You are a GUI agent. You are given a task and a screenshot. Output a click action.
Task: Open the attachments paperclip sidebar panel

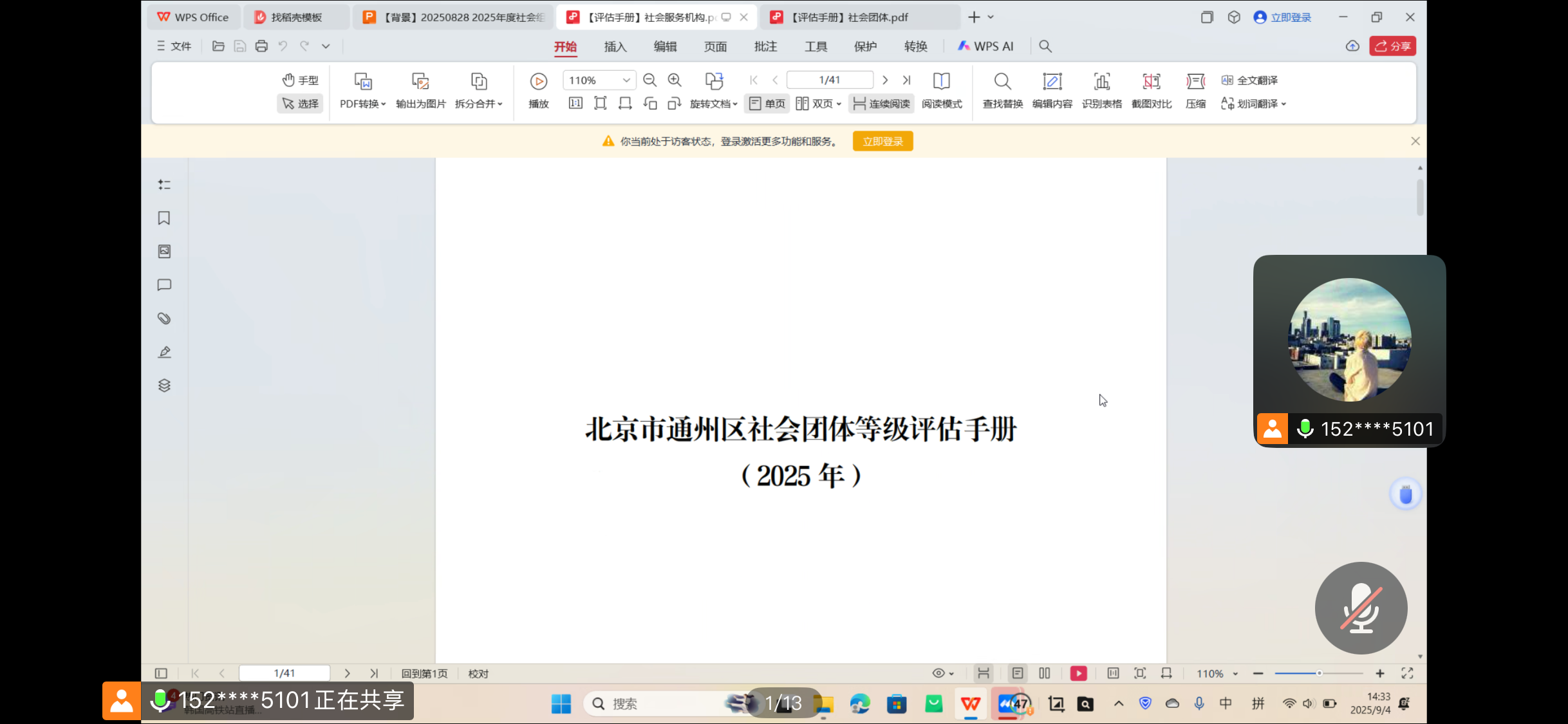pyautogui.click(x=164, y=319)
